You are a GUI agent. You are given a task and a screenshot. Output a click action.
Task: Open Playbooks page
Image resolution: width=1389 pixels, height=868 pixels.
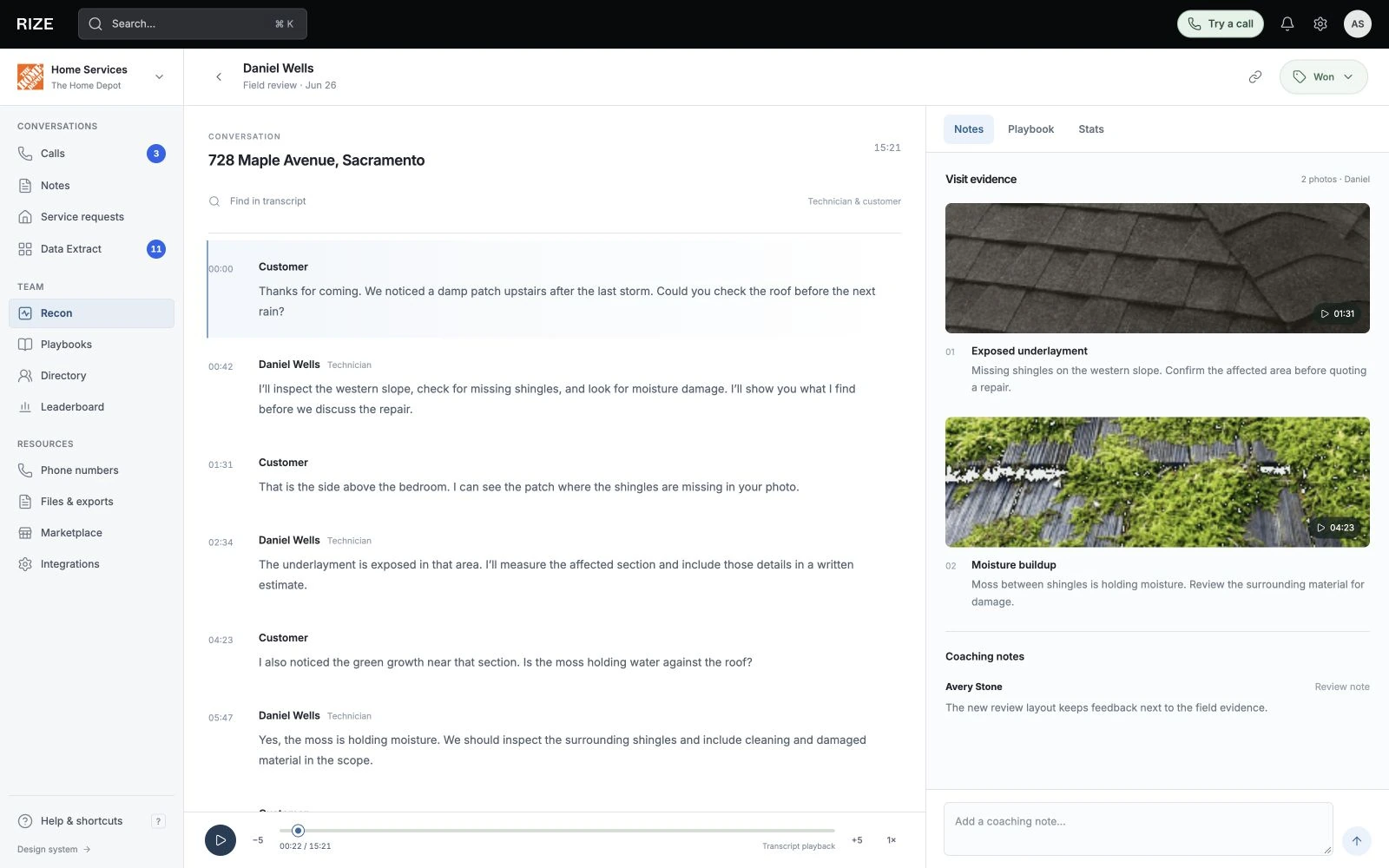(x=91, y=345)
